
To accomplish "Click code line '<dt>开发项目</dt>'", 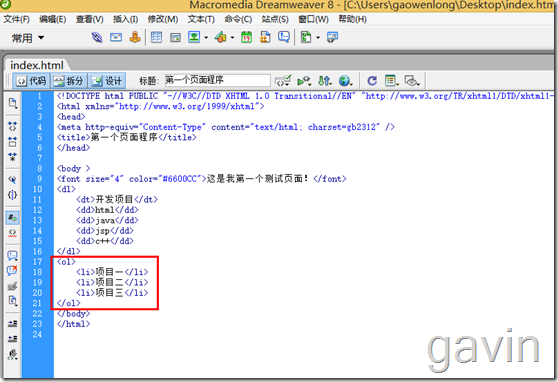I will click(117, 199).
